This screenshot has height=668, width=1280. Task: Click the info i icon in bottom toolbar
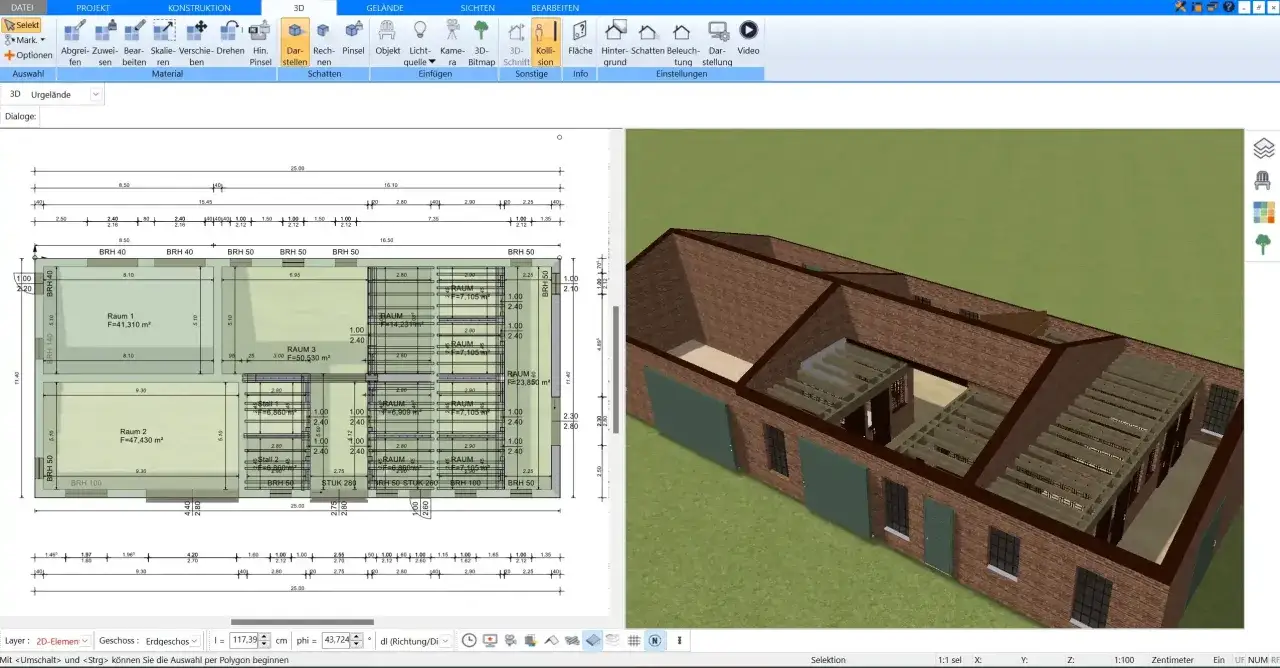[680, 640]
